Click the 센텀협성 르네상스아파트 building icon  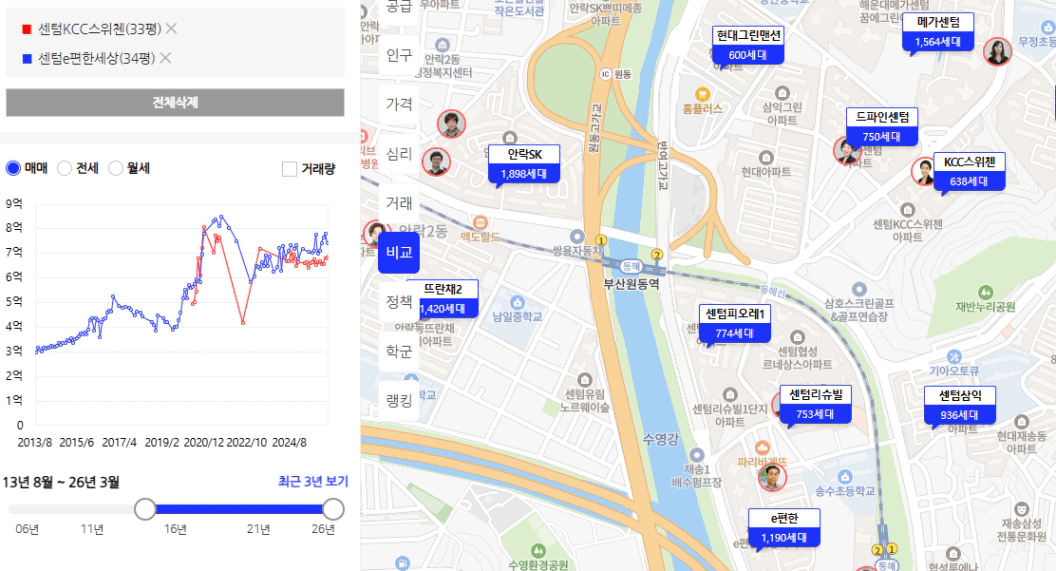click(797, 337)
